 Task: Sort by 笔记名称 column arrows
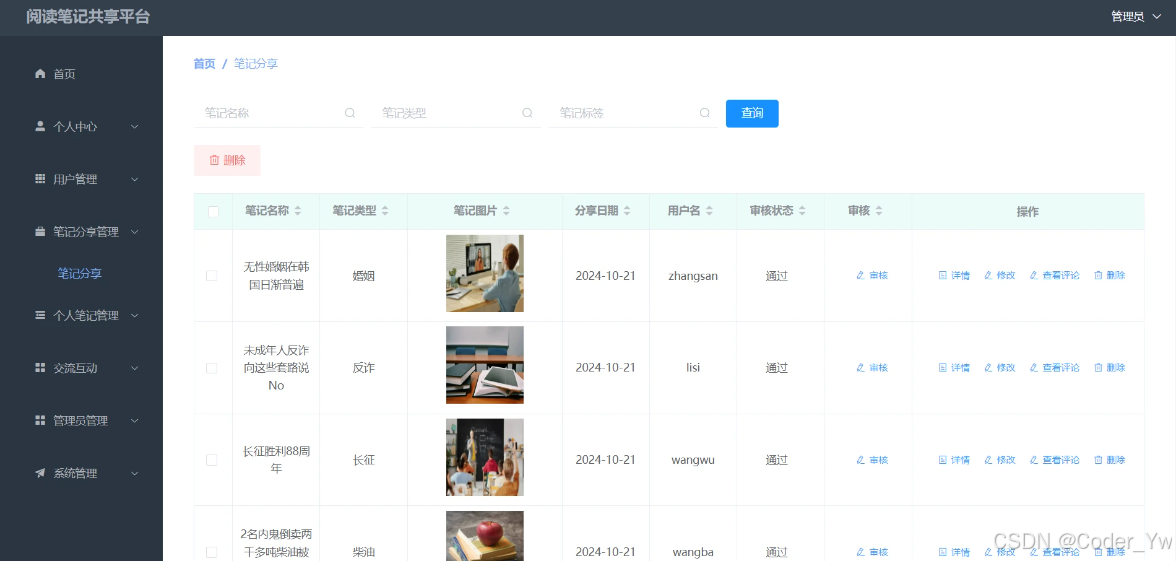(298, 212)
